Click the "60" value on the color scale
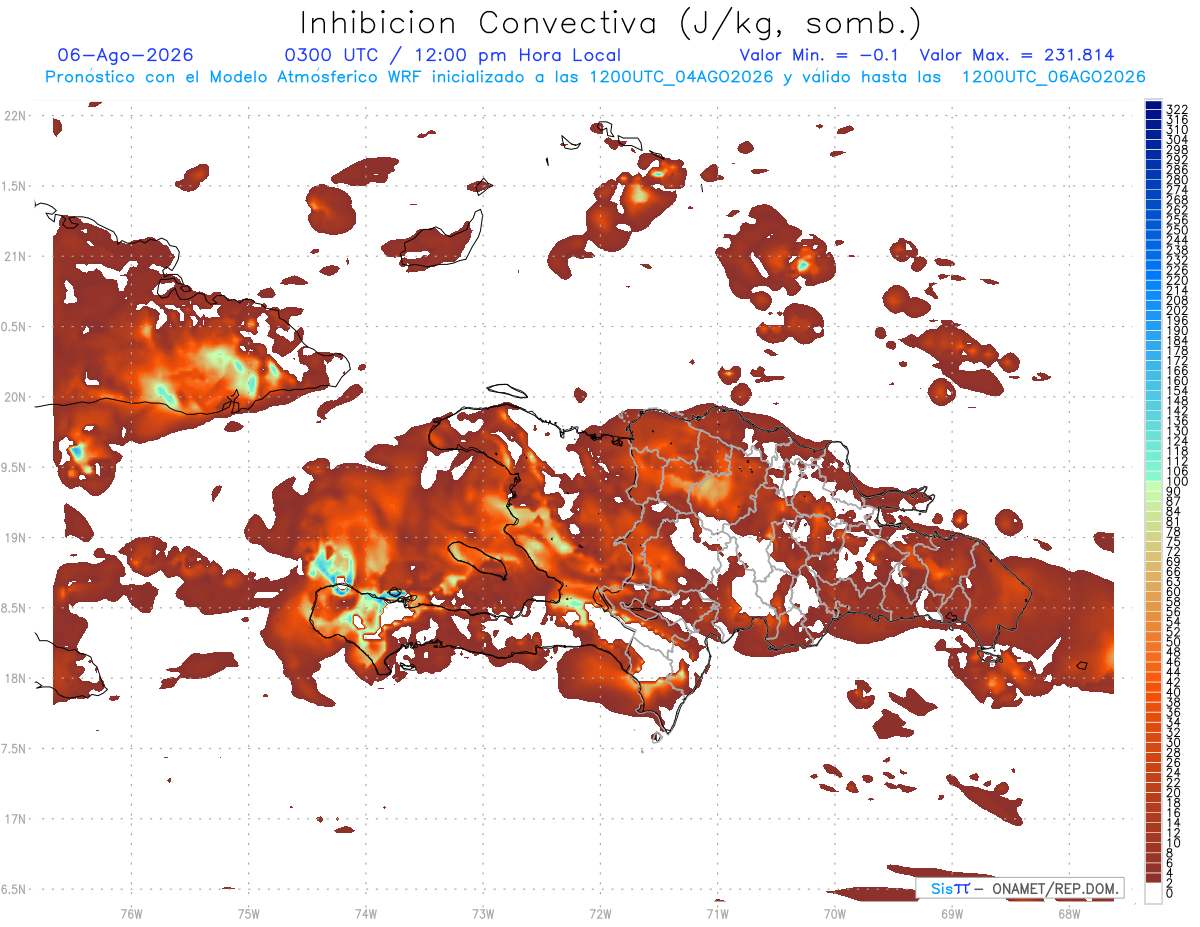Viewport: 1200px width, 927px height. point(1174,592)
